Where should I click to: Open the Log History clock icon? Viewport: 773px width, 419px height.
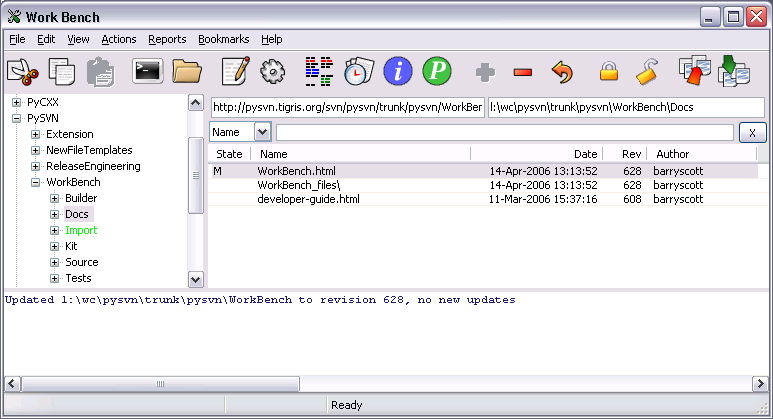pos(358,72)
